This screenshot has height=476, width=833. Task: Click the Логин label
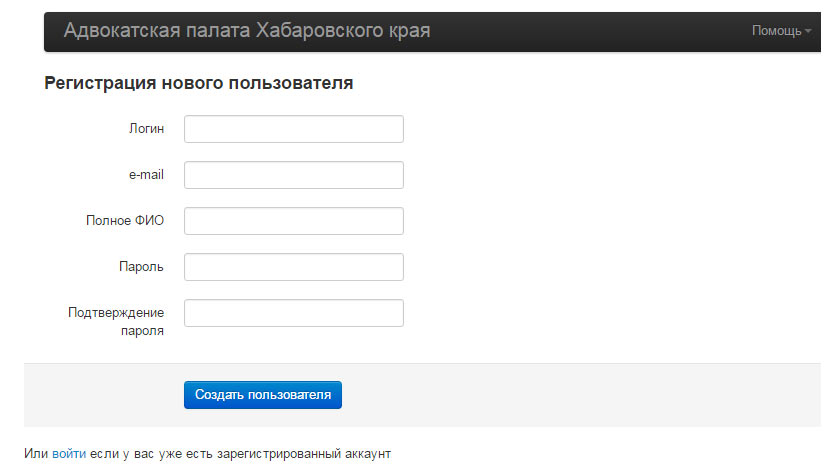(147, 129)
